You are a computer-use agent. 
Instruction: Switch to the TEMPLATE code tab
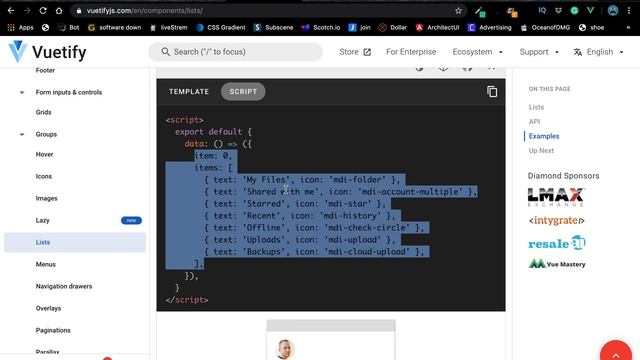click(x=189, y=91)
